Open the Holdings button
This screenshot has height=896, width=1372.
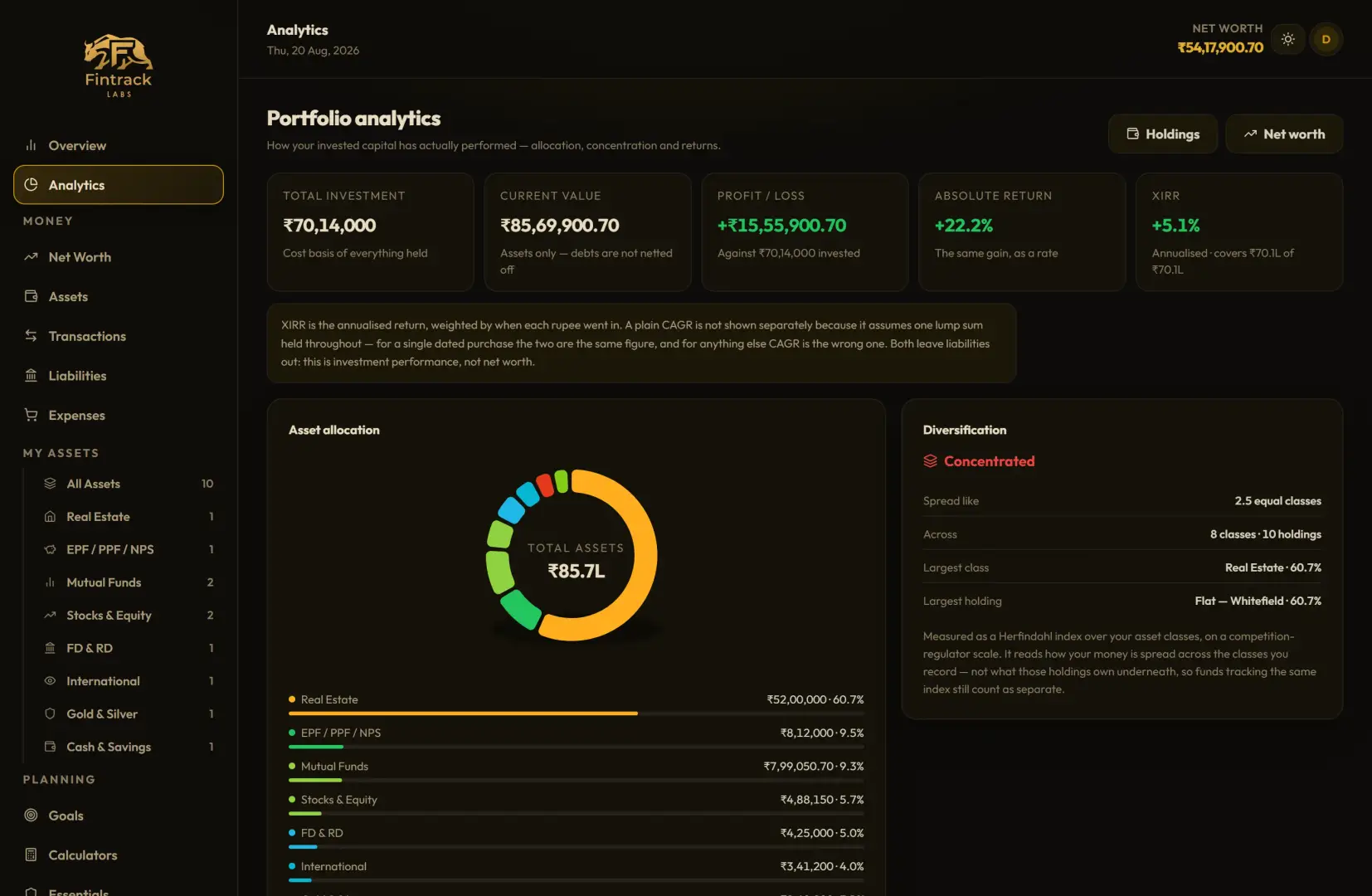click(1163, 134)
